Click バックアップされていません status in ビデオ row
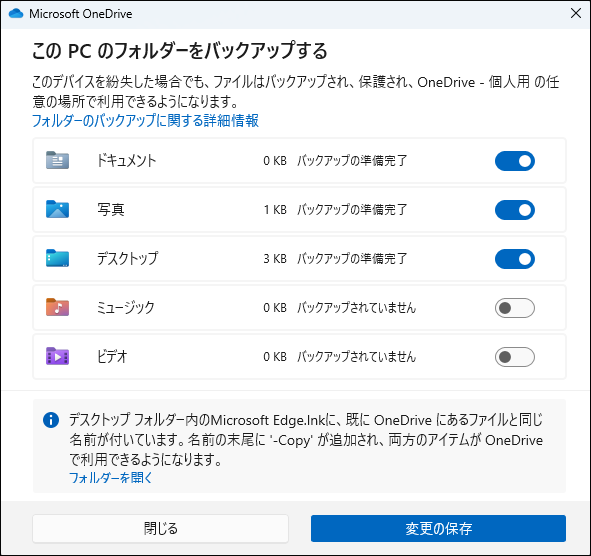The image size is (591, 556). 357,357
